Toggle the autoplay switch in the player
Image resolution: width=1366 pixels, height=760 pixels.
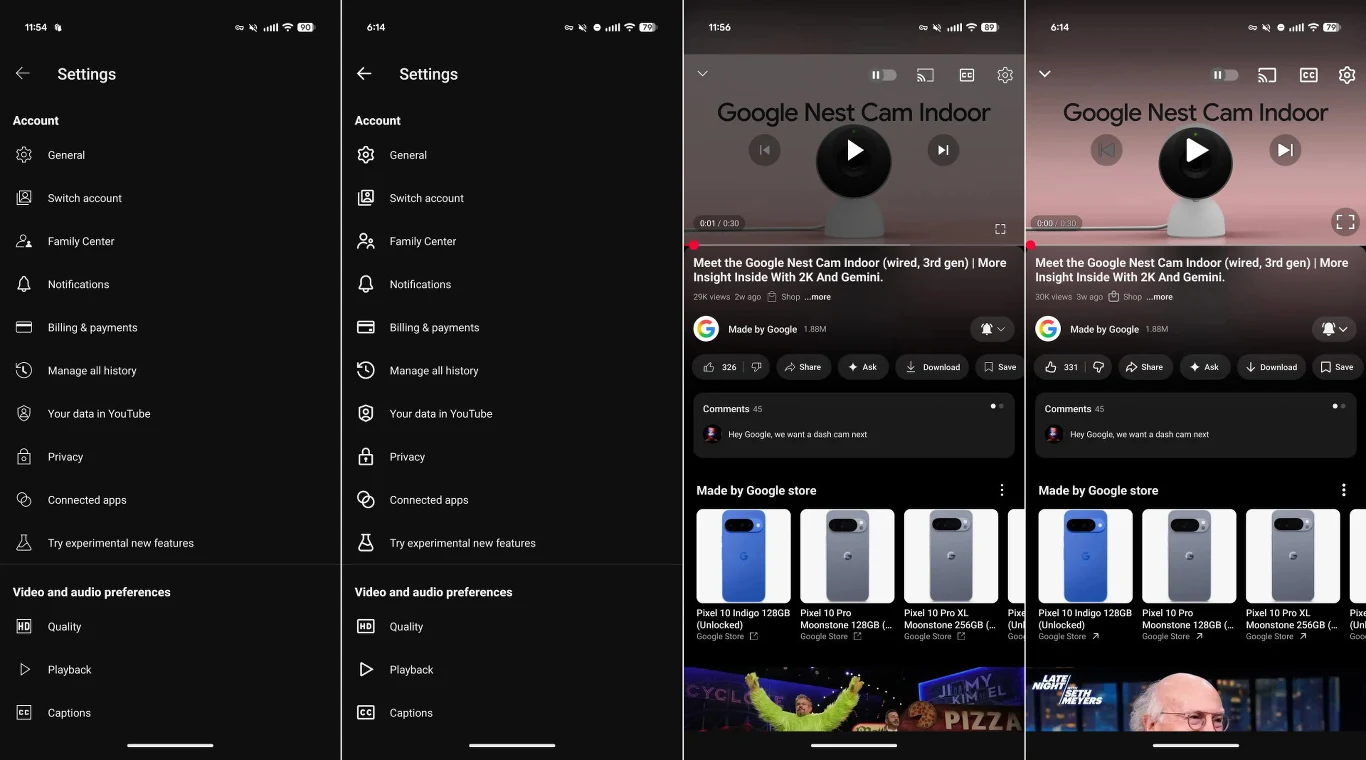881,74
